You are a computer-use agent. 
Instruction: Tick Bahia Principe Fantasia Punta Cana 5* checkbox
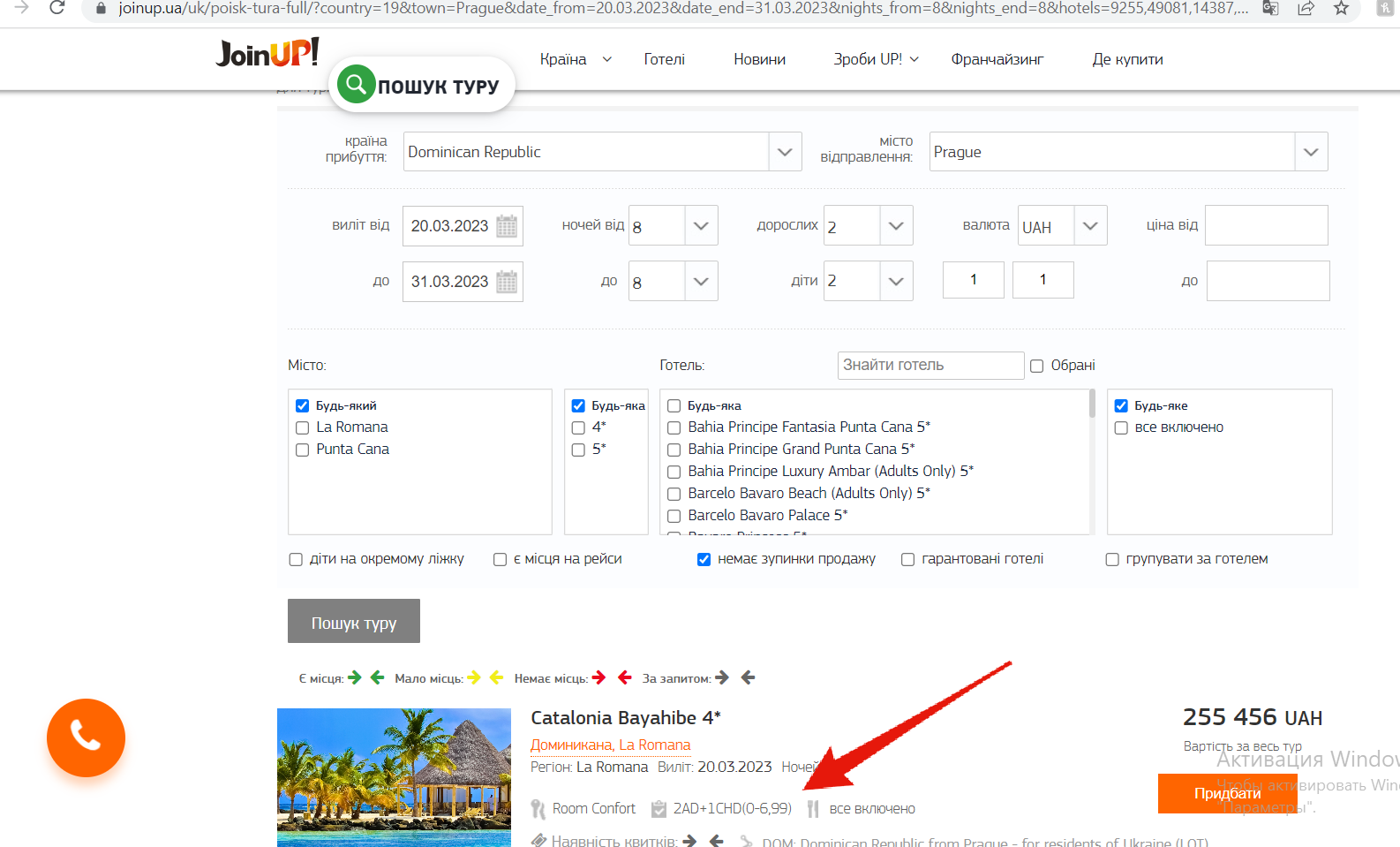(x=674, y=427)
